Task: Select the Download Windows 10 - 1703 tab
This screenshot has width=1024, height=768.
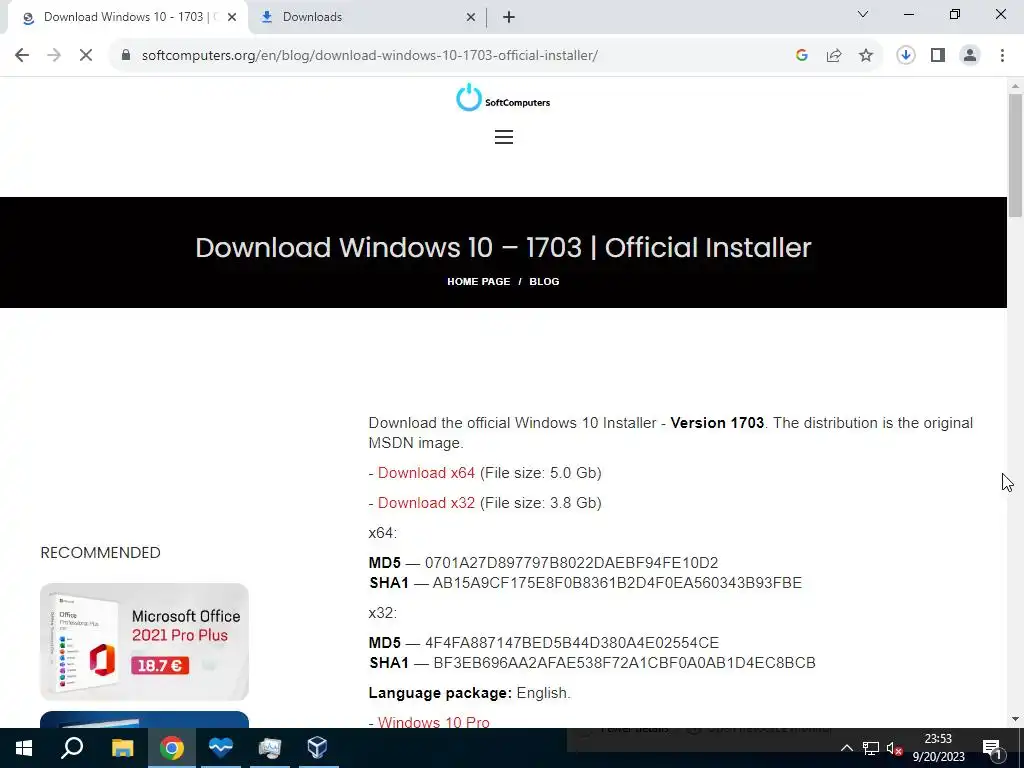Action: (129, 18)
